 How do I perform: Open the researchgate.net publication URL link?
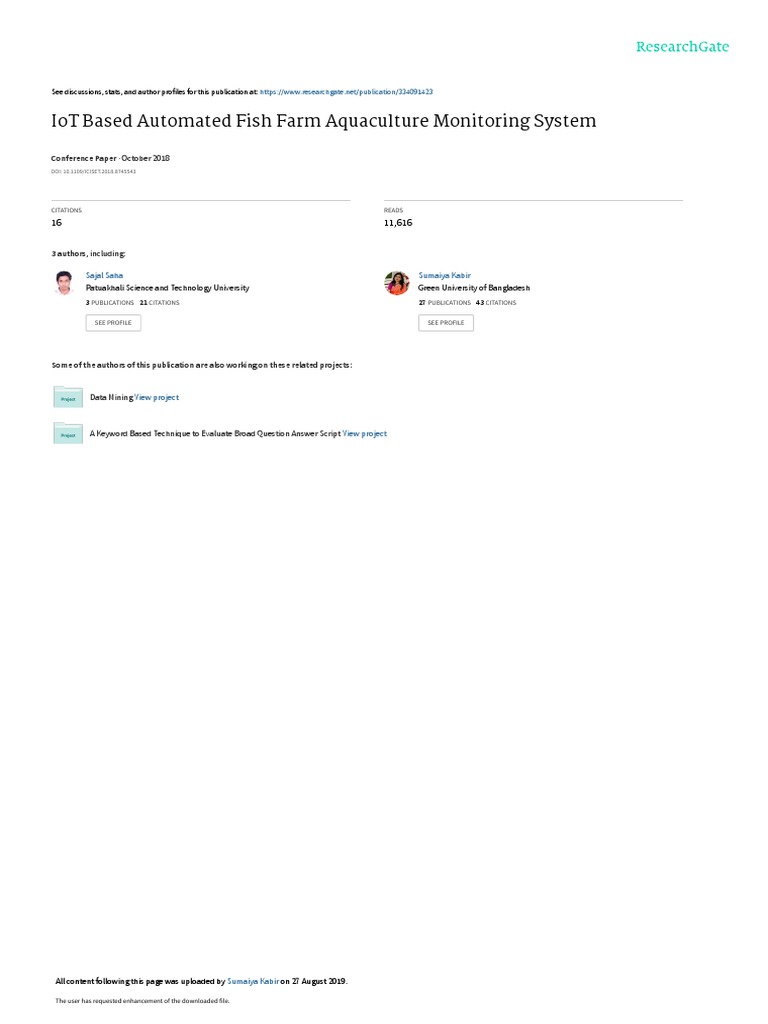click(x=346, y=92)
